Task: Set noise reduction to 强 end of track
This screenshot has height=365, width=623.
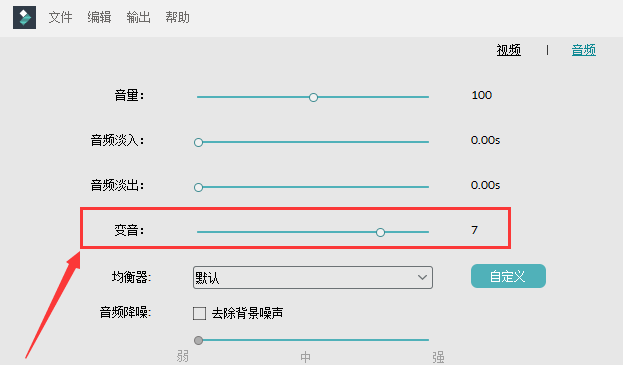Action: (428, 340)
